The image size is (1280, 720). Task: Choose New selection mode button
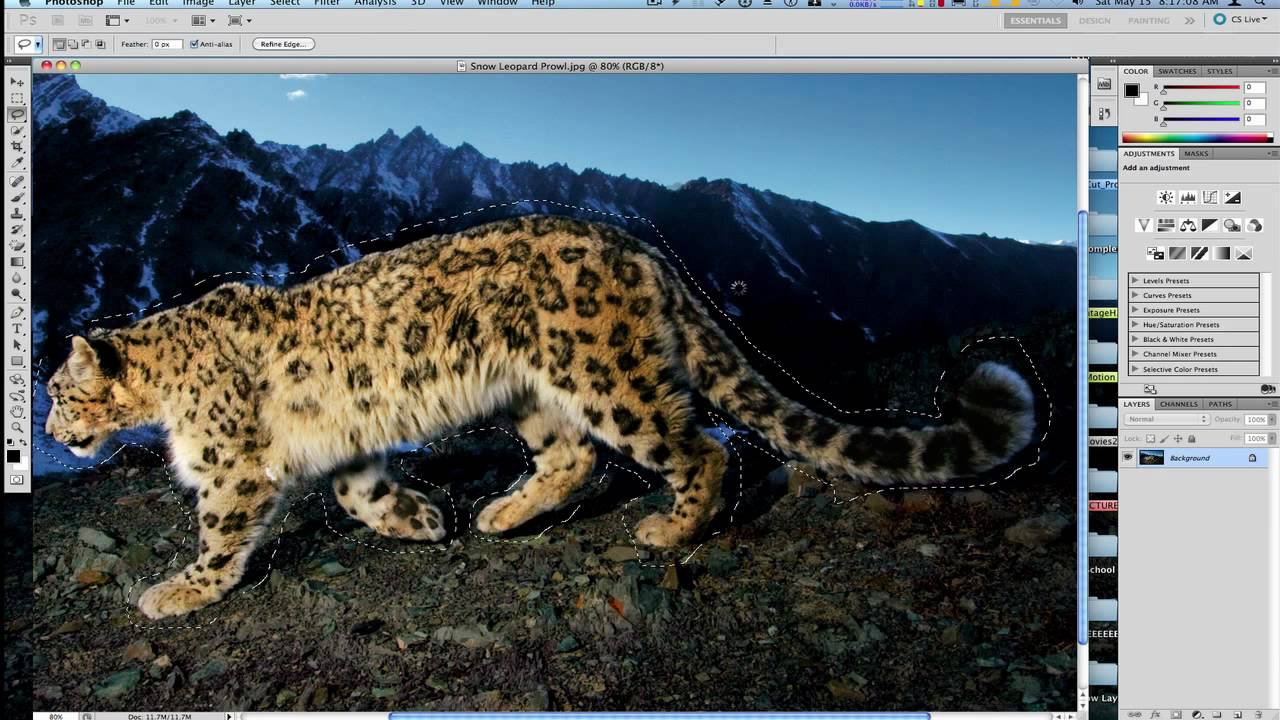[60, 44]
